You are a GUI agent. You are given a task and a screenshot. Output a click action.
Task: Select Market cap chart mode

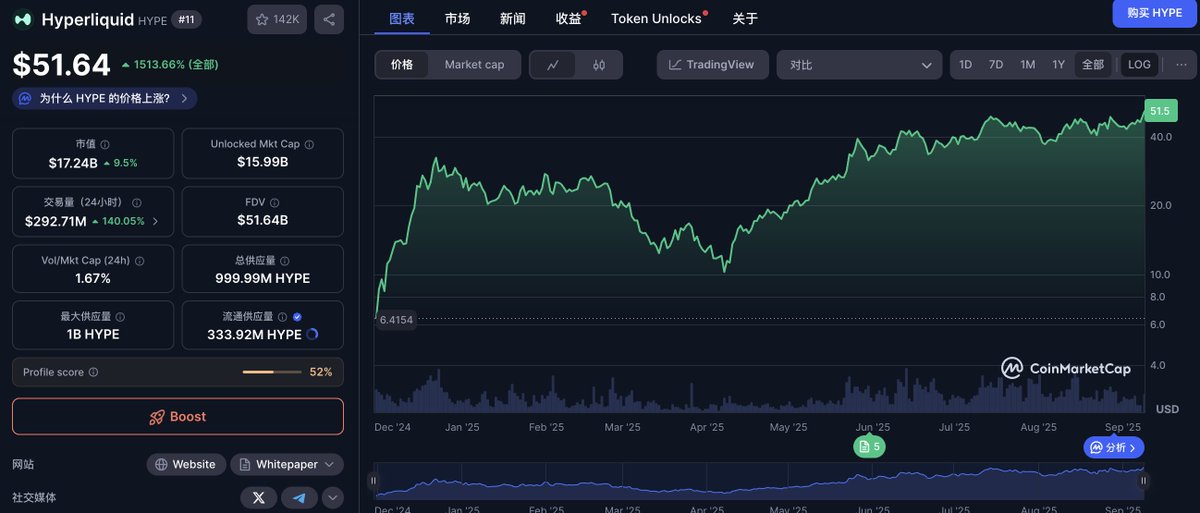point(474,65)
